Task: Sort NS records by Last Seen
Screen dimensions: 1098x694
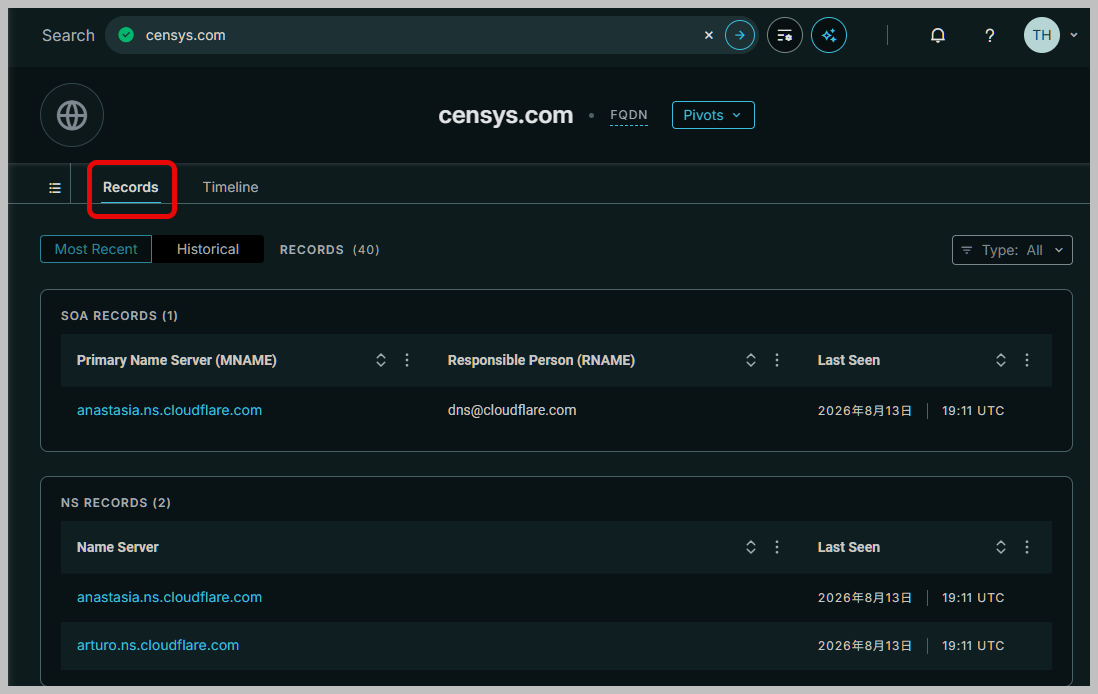Action: (x=1001, y=547)
